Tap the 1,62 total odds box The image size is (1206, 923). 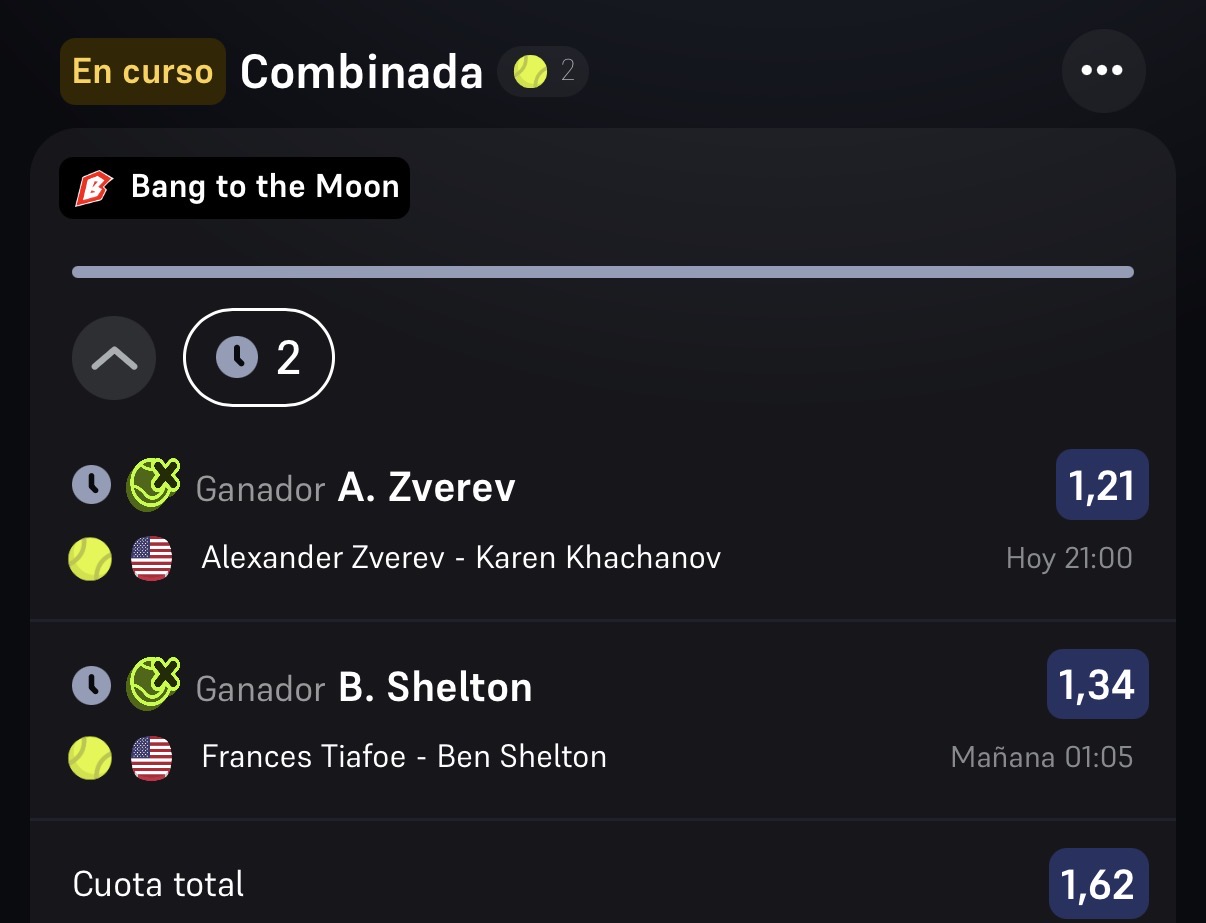point(1099,884)
